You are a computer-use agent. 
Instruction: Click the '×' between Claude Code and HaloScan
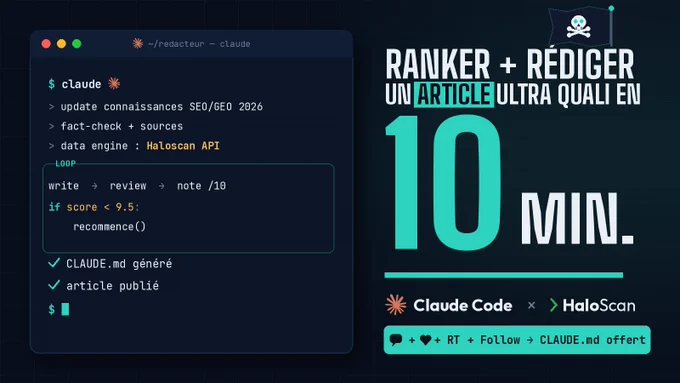531,306
